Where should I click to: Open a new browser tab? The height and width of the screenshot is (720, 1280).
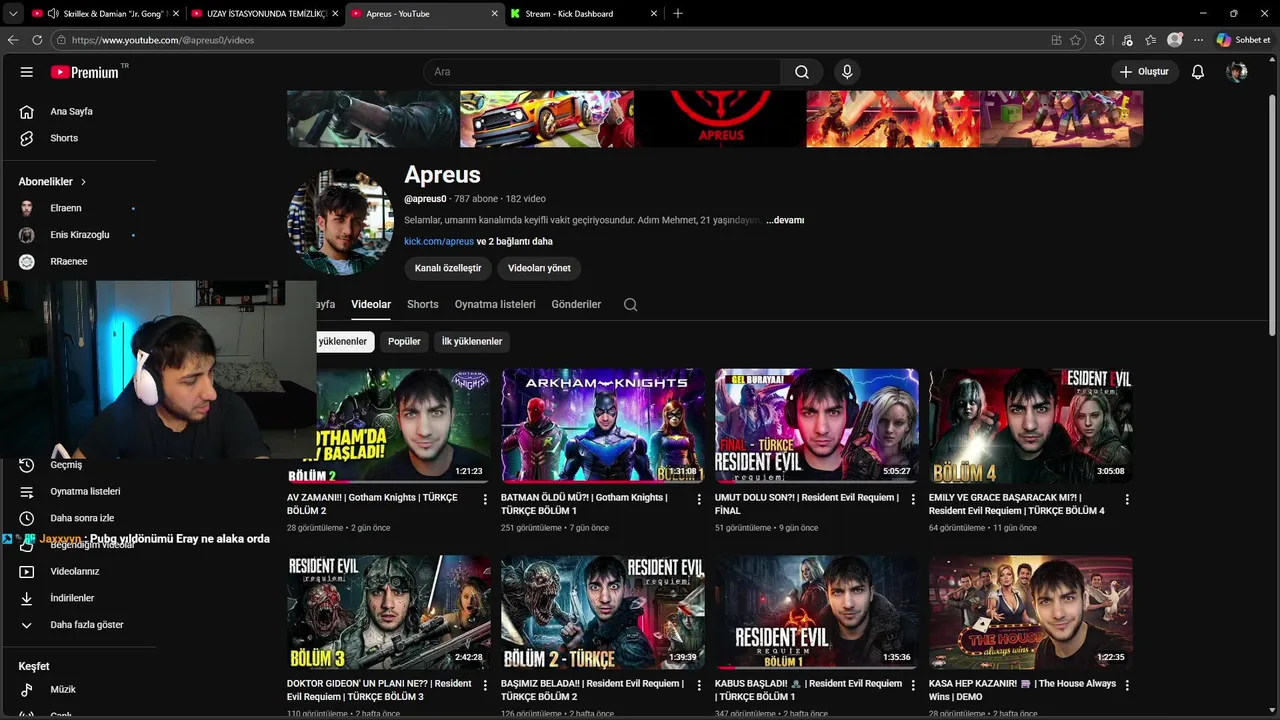coord(677,13)
